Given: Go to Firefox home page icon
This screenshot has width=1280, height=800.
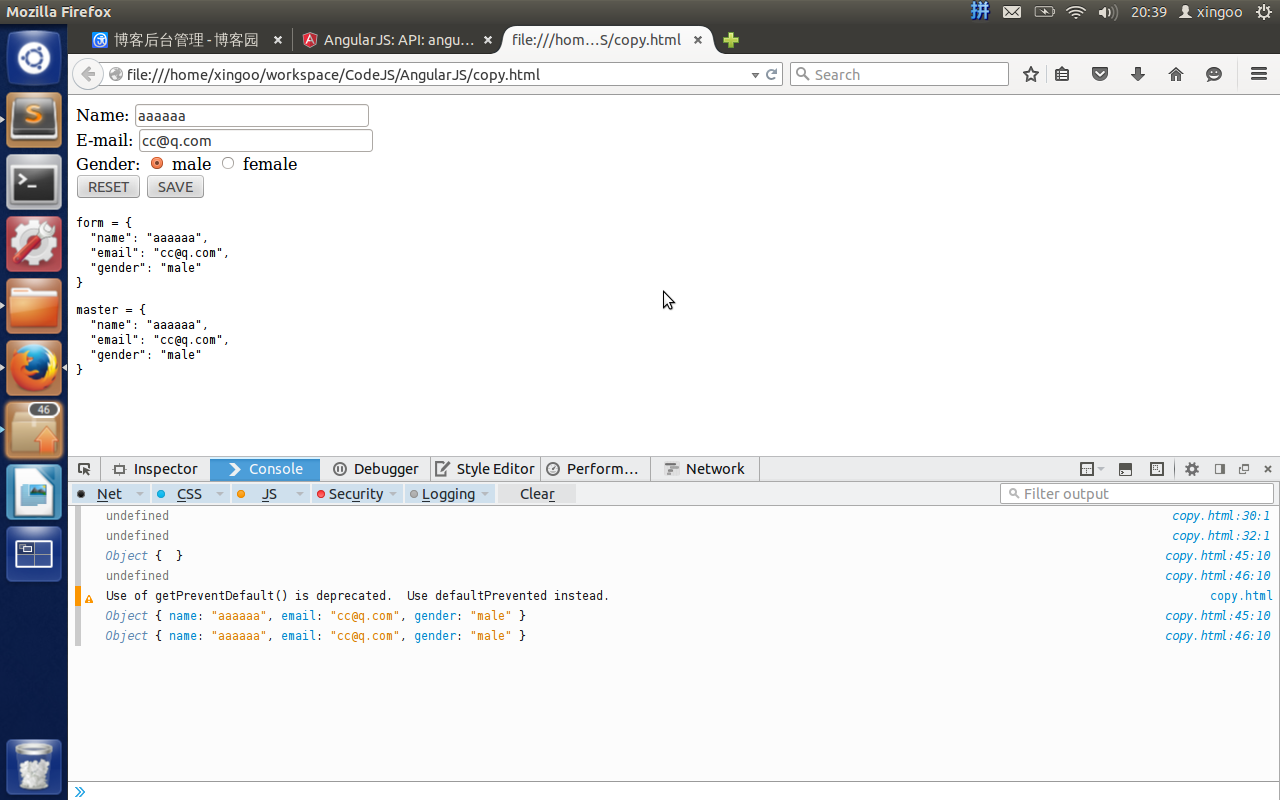Looking at the screenshot, I should pos(1176,74).
